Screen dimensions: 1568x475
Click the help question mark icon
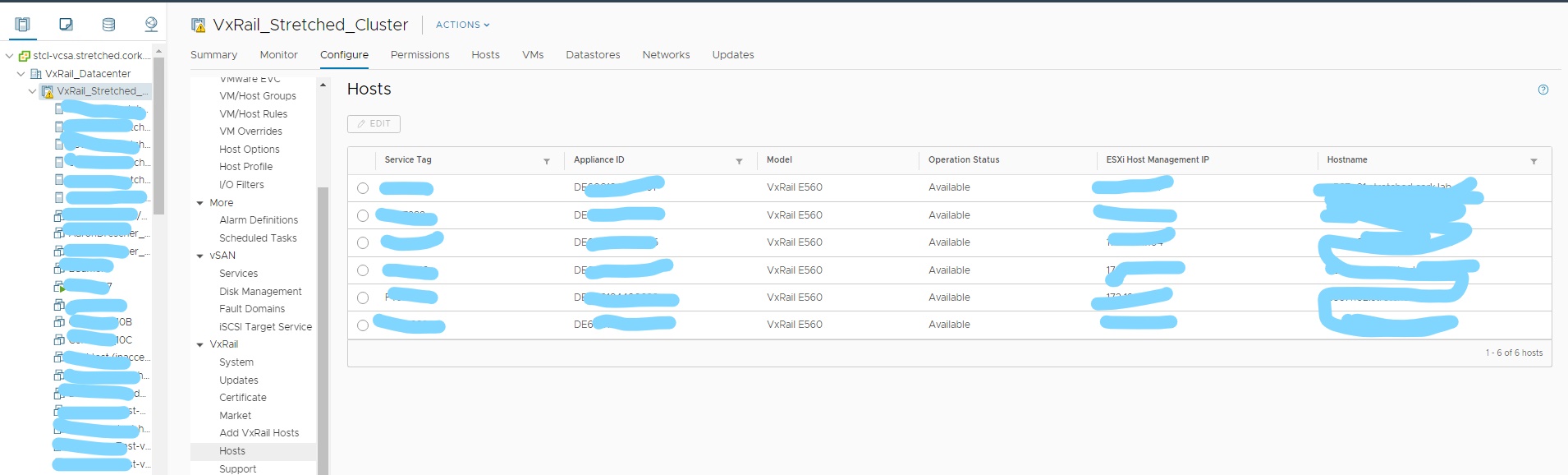click(x=1543, y=90)
